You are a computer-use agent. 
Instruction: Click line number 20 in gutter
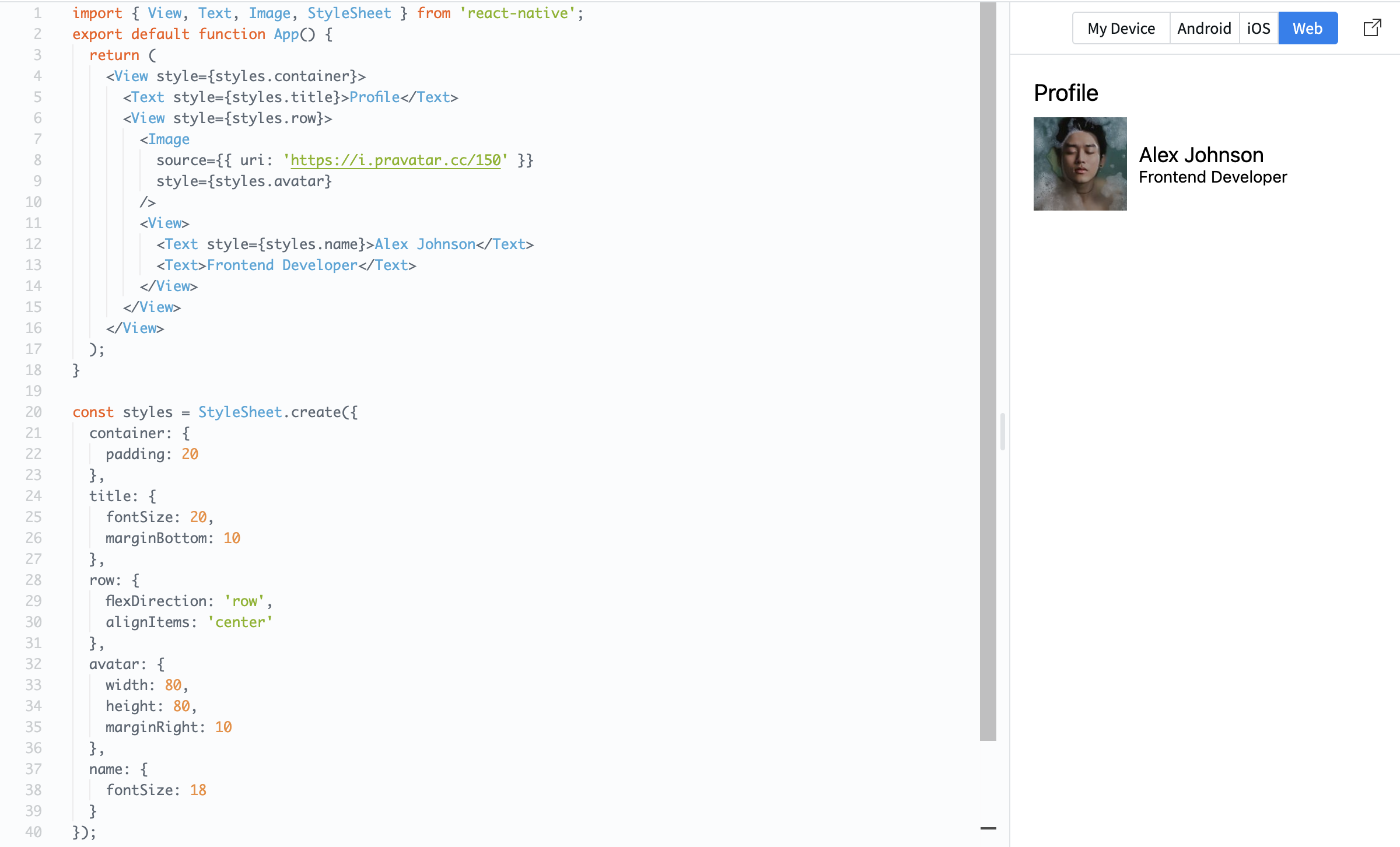tap(33, 412)
